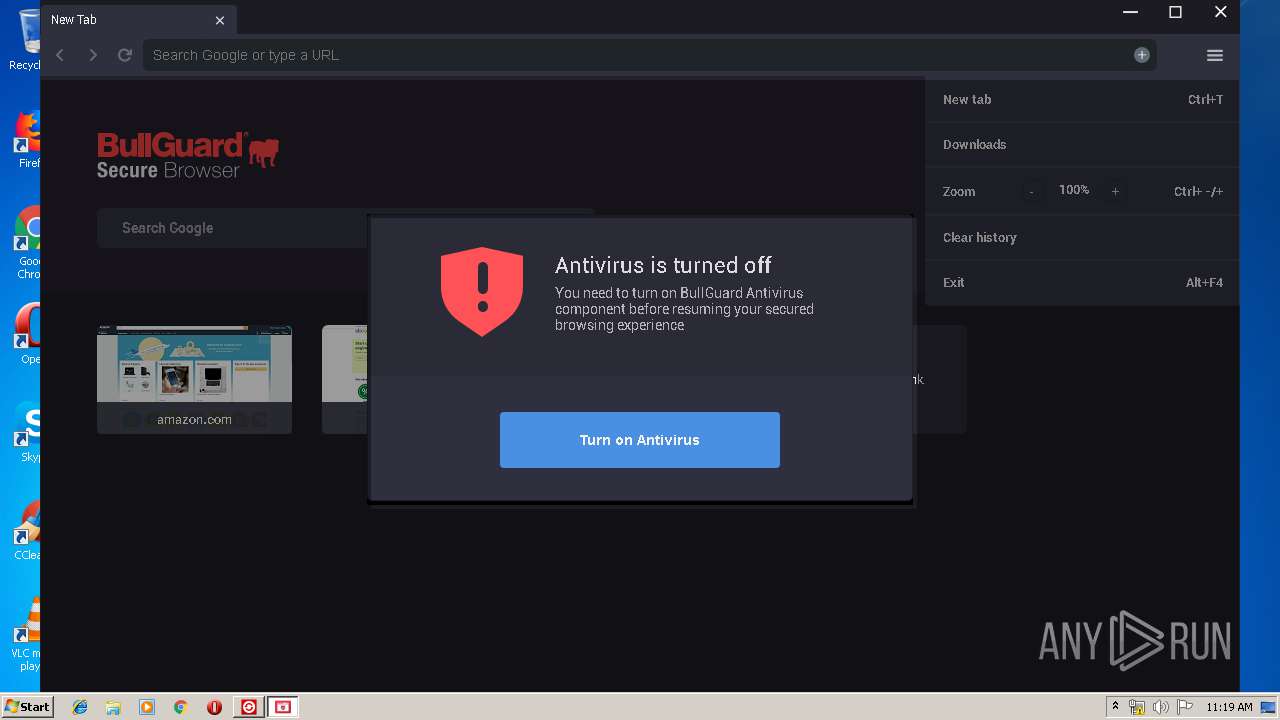Click the Turn on Antivirus button
1280x720 pixels.
pos(640,440)
